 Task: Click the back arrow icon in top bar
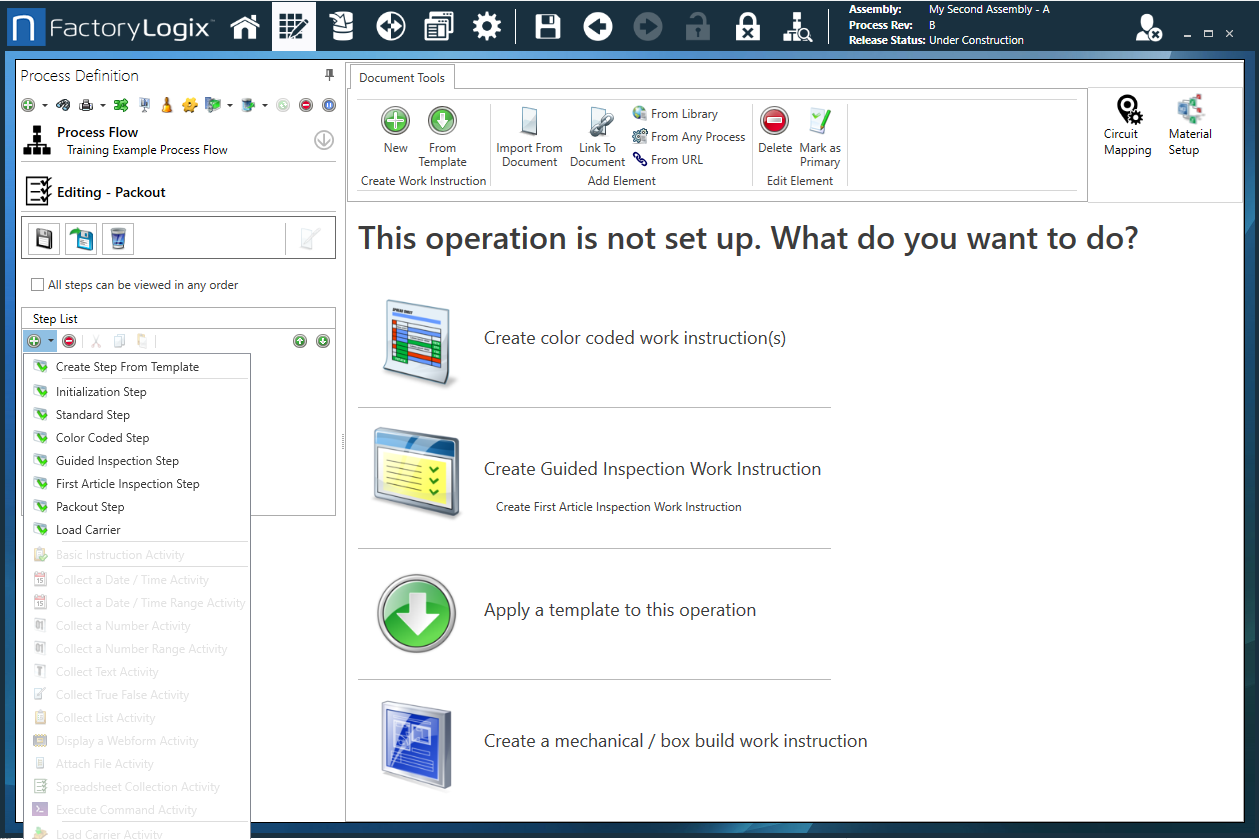598,26
